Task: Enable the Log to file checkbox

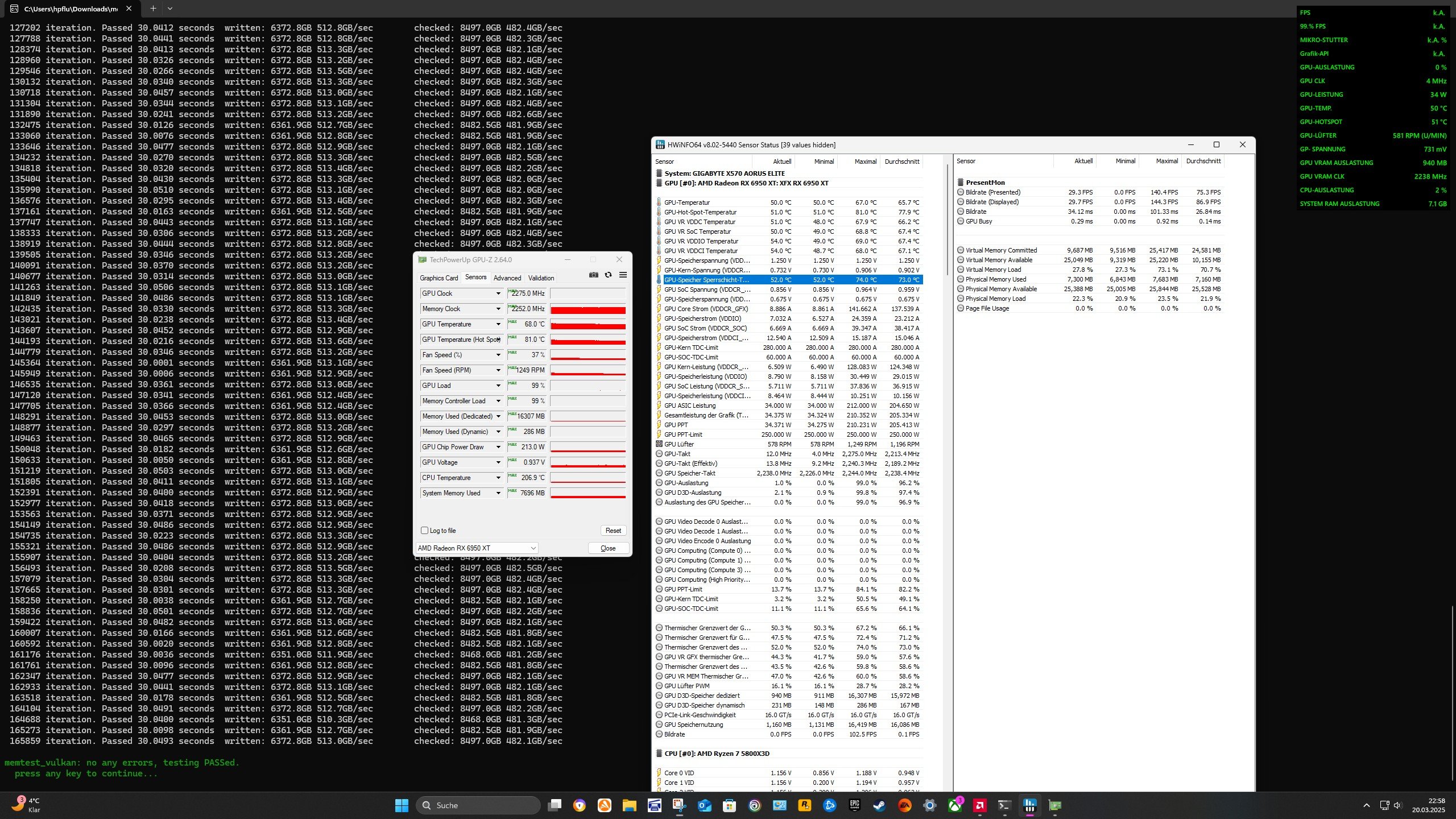Action: click(x=424, y=531)
